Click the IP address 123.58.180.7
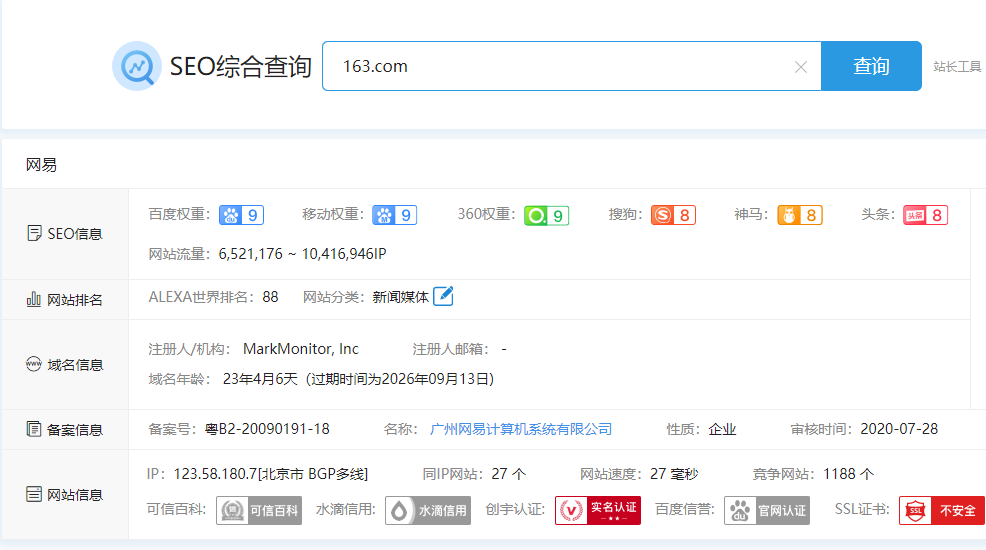The width and height of the screenshot is (986, 550). point(215,474)
